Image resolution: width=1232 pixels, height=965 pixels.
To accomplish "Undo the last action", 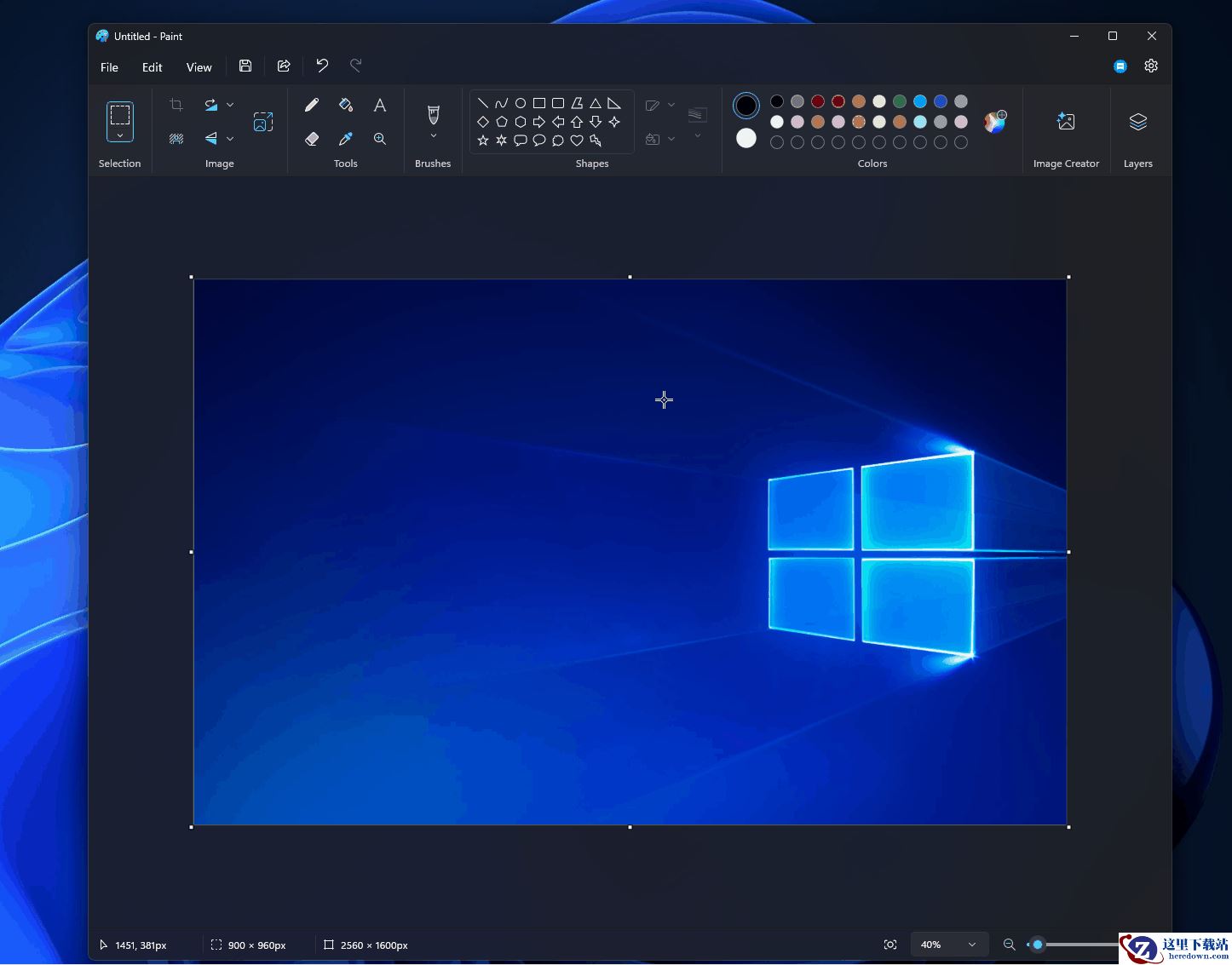I will [322, 66].
